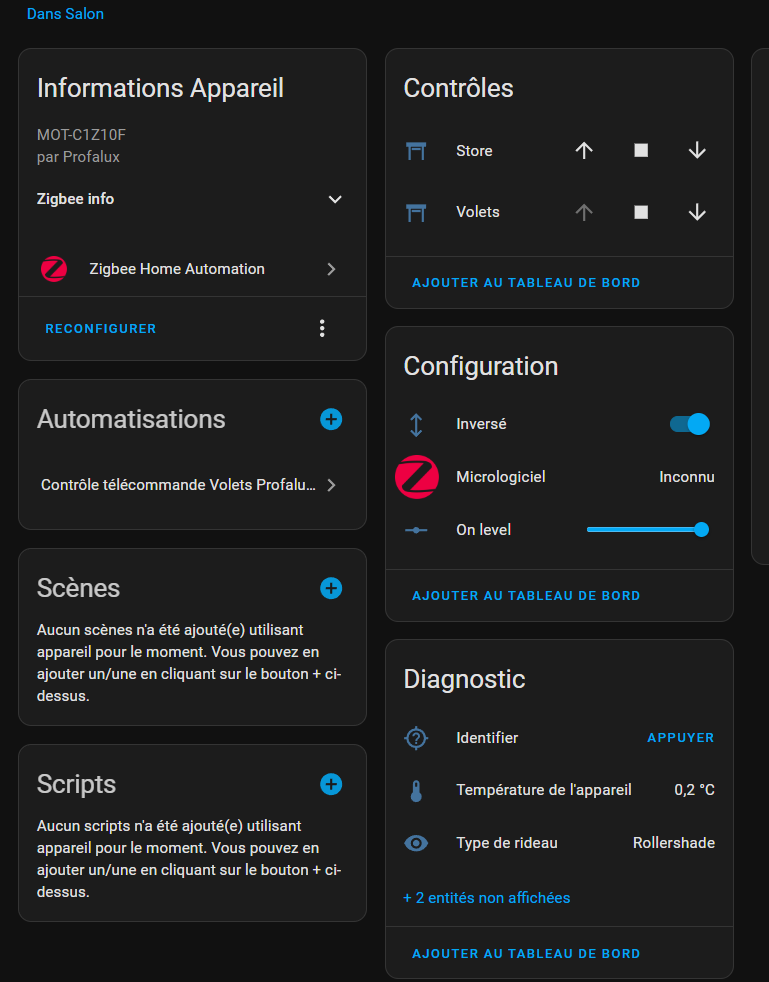Viewport: 769px width, 982px height.
Task: Lower the Volets with the down arrow
Action: click(x=697, y=212)
